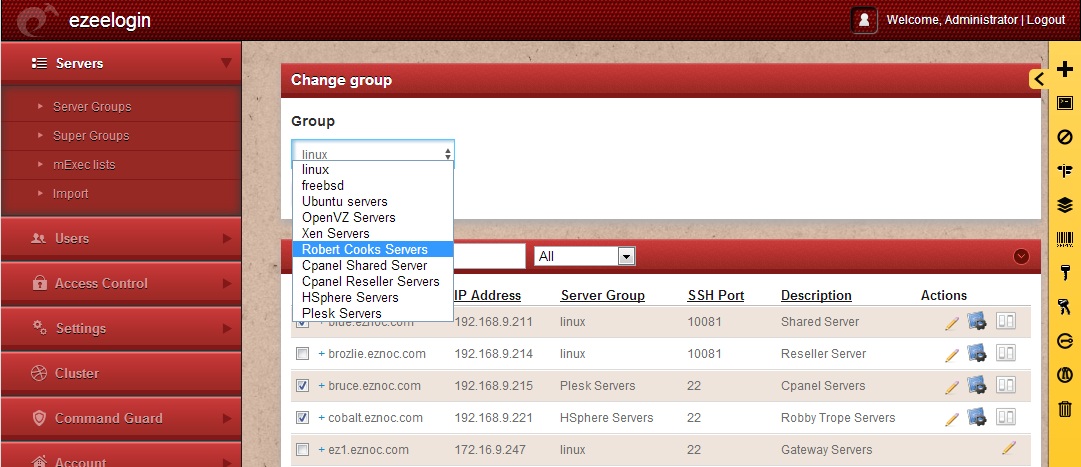Choose HSphere Servers in the dropdown list
The height and width of the screenshot is (467, 1081).
point(373,297)
